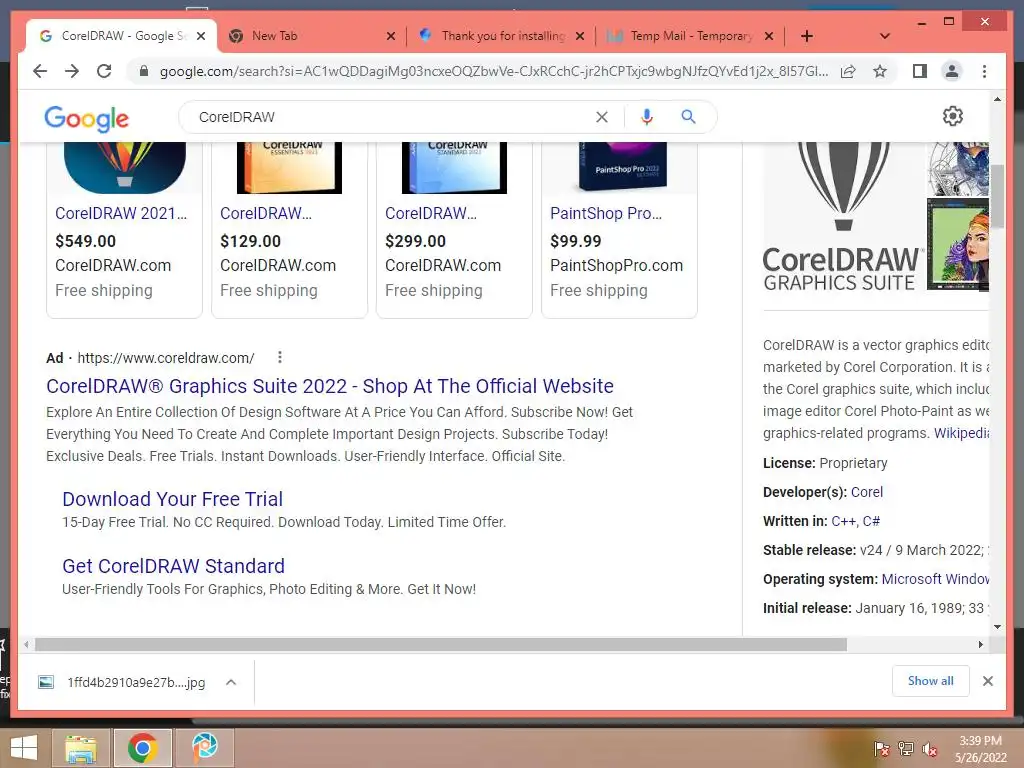View CorelDRAW balloon app icon image
Viewport: 1024px width, 768px height.
click(x=125, y=168)
